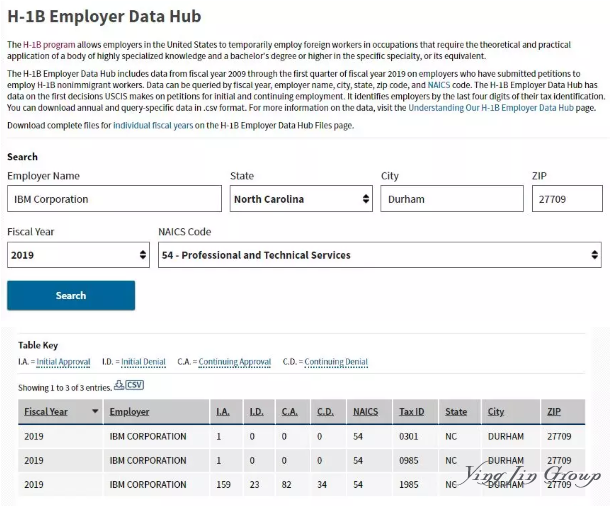This screenshot has height=506, width=611.
Task: Open the individual fiscal years link
Action: click(153, 125)
